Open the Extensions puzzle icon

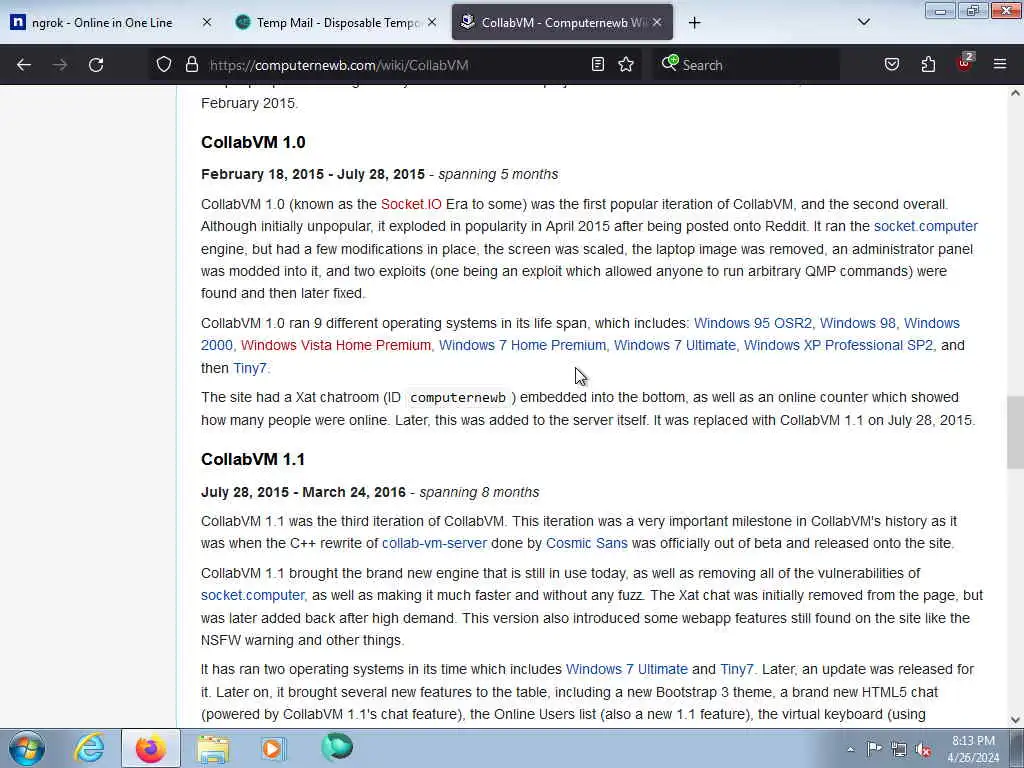point(928,64)
